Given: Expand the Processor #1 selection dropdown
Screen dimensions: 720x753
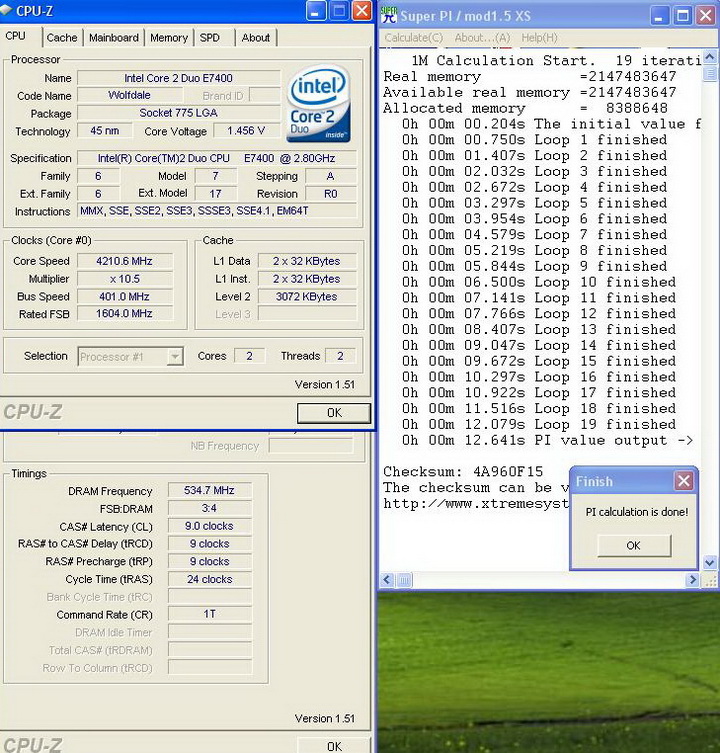Looking at the screenshot, I should 175,357.
